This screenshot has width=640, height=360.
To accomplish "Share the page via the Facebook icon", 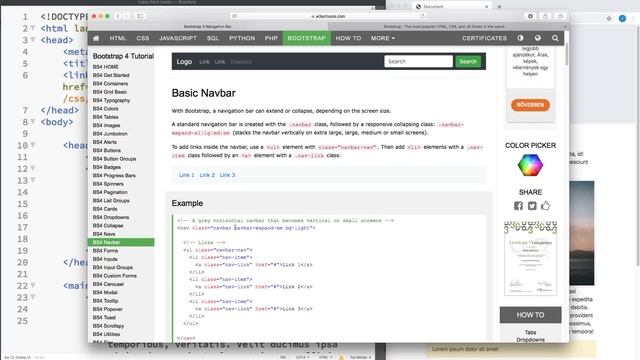I will click(x=518, y=206).
